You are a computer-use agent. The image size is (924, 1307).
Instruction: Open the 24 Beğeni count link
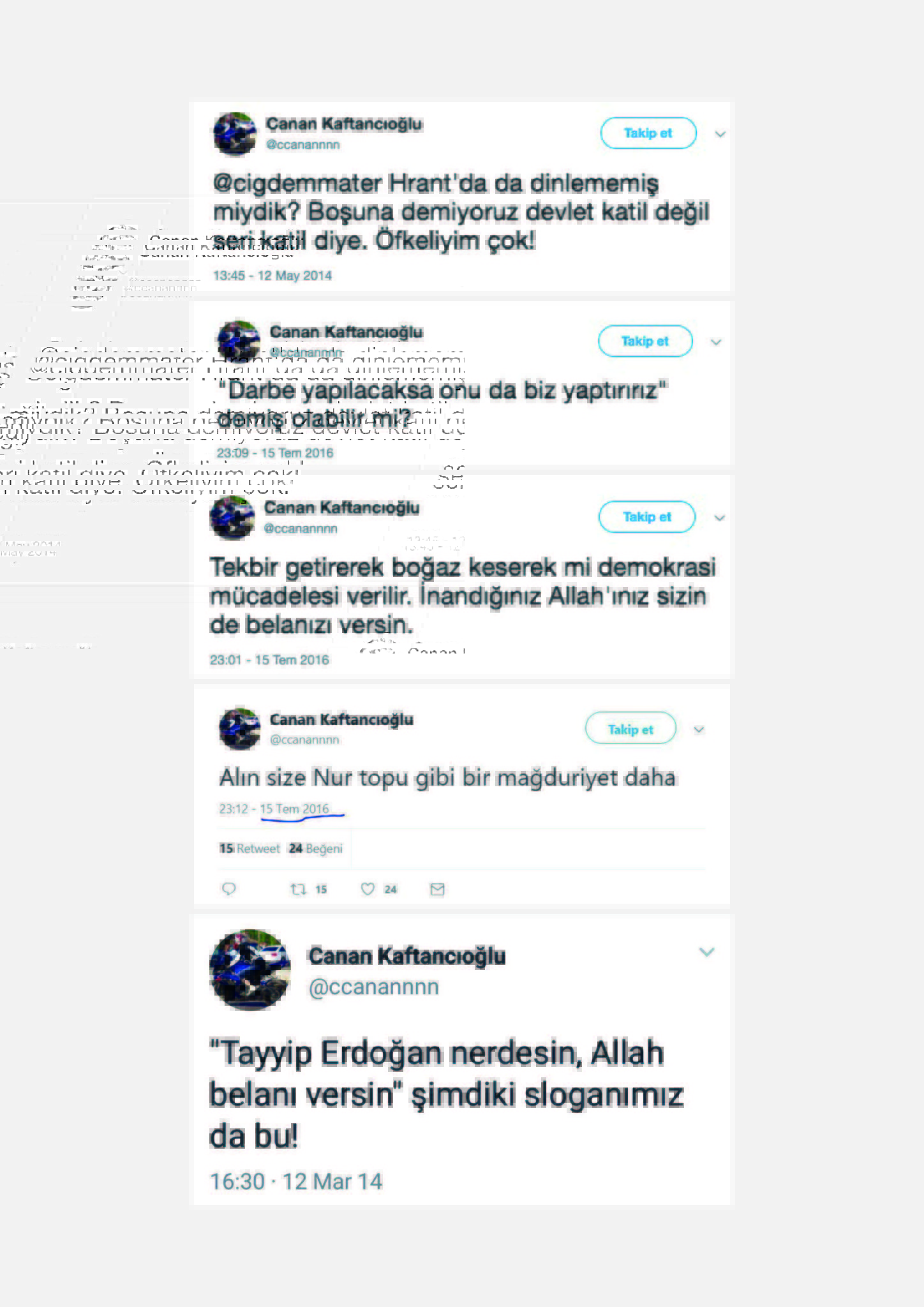316,848
